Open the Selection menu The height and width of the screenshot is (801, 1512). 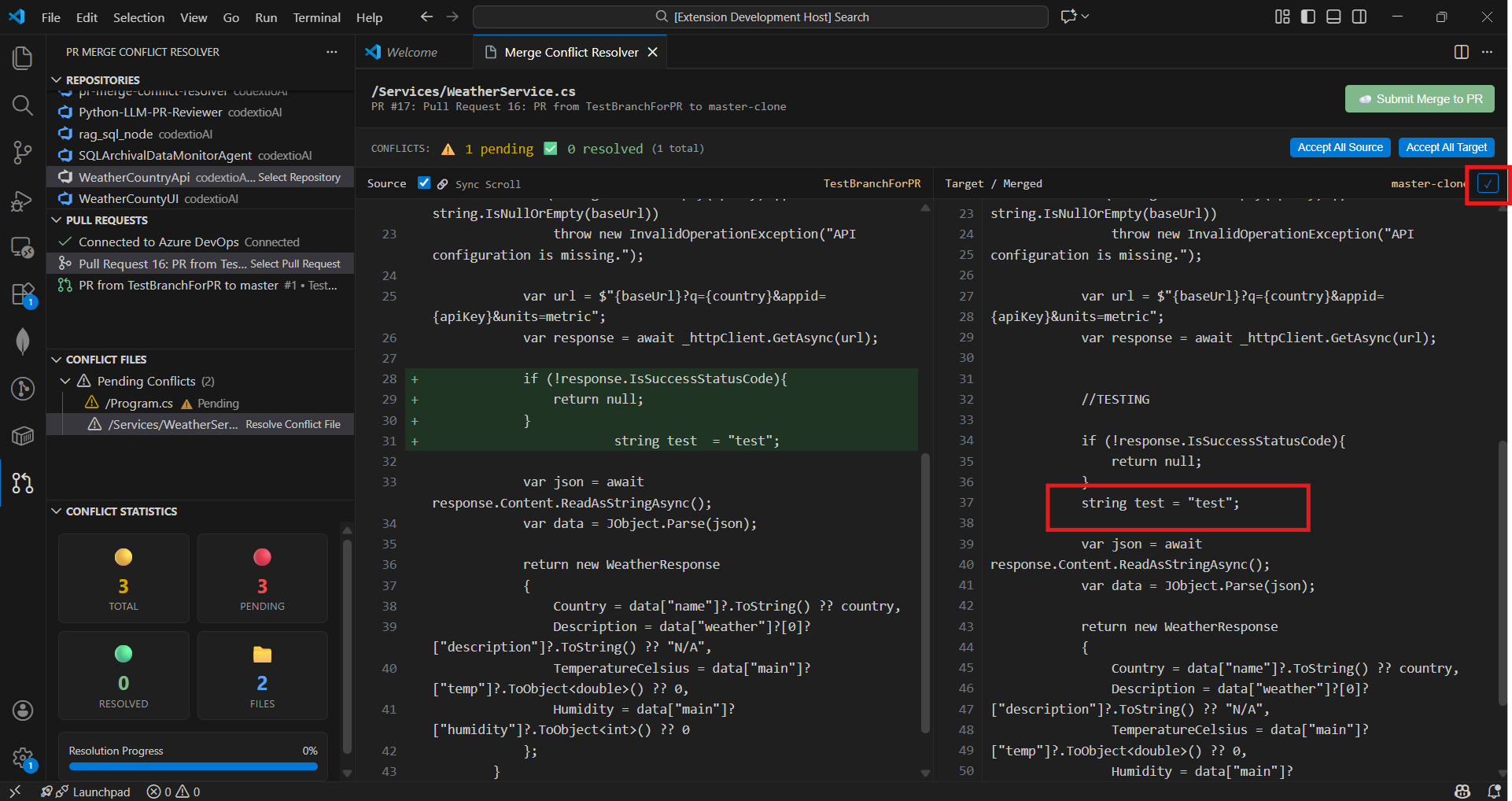click(138, 17)
